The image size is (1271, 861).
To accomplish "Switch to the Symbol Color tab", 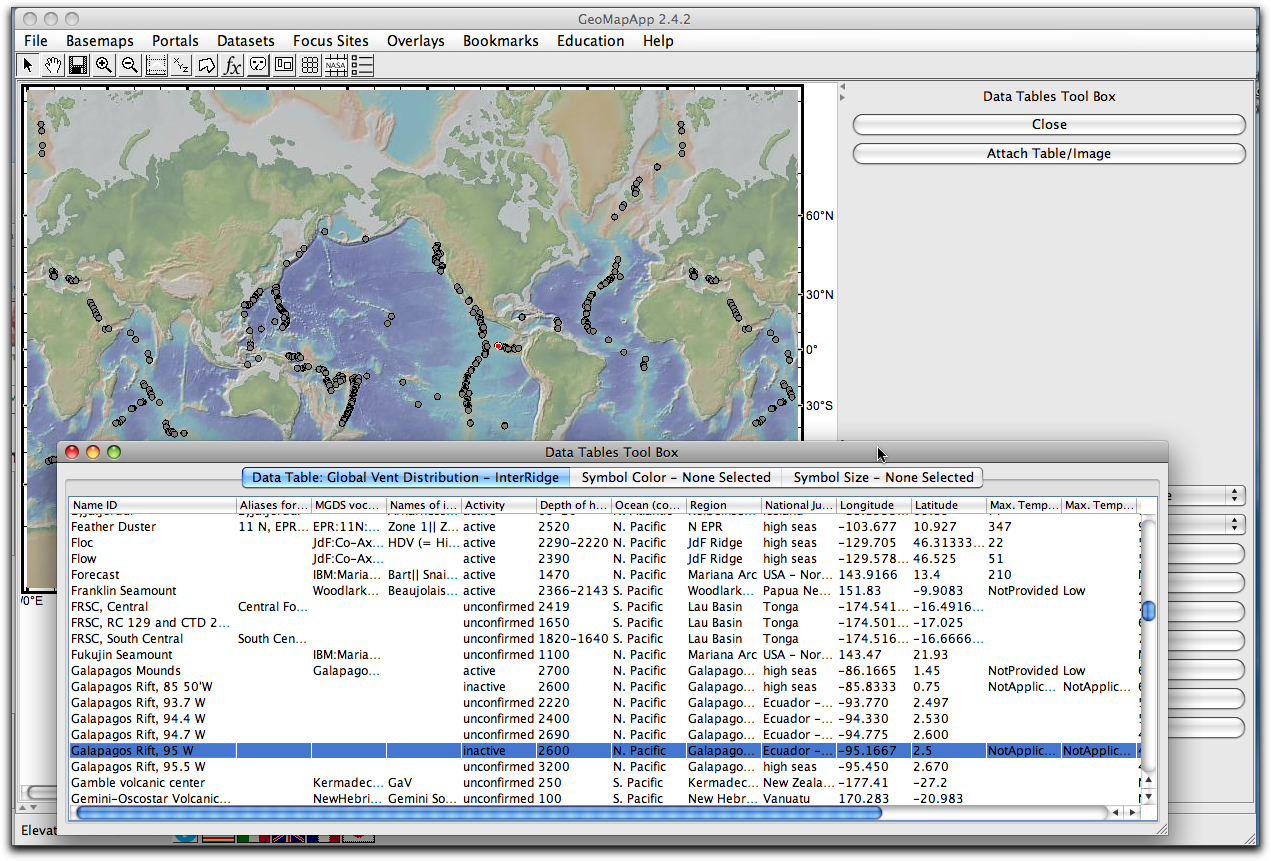I will pos(676,478).
